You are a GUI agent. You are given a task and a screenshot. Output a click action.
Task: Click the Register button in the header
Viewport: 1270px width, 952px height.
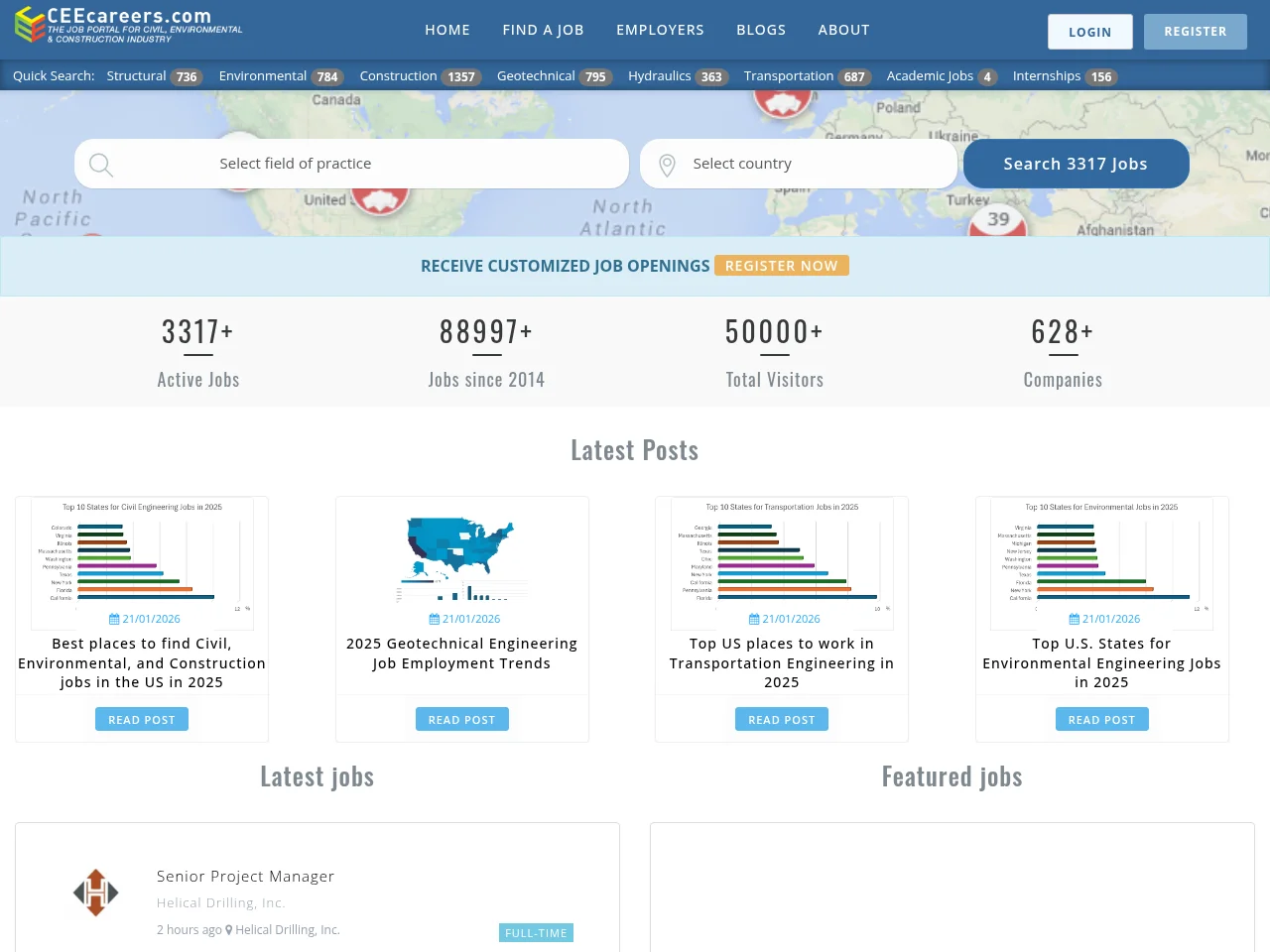(x=1195, y=32)
